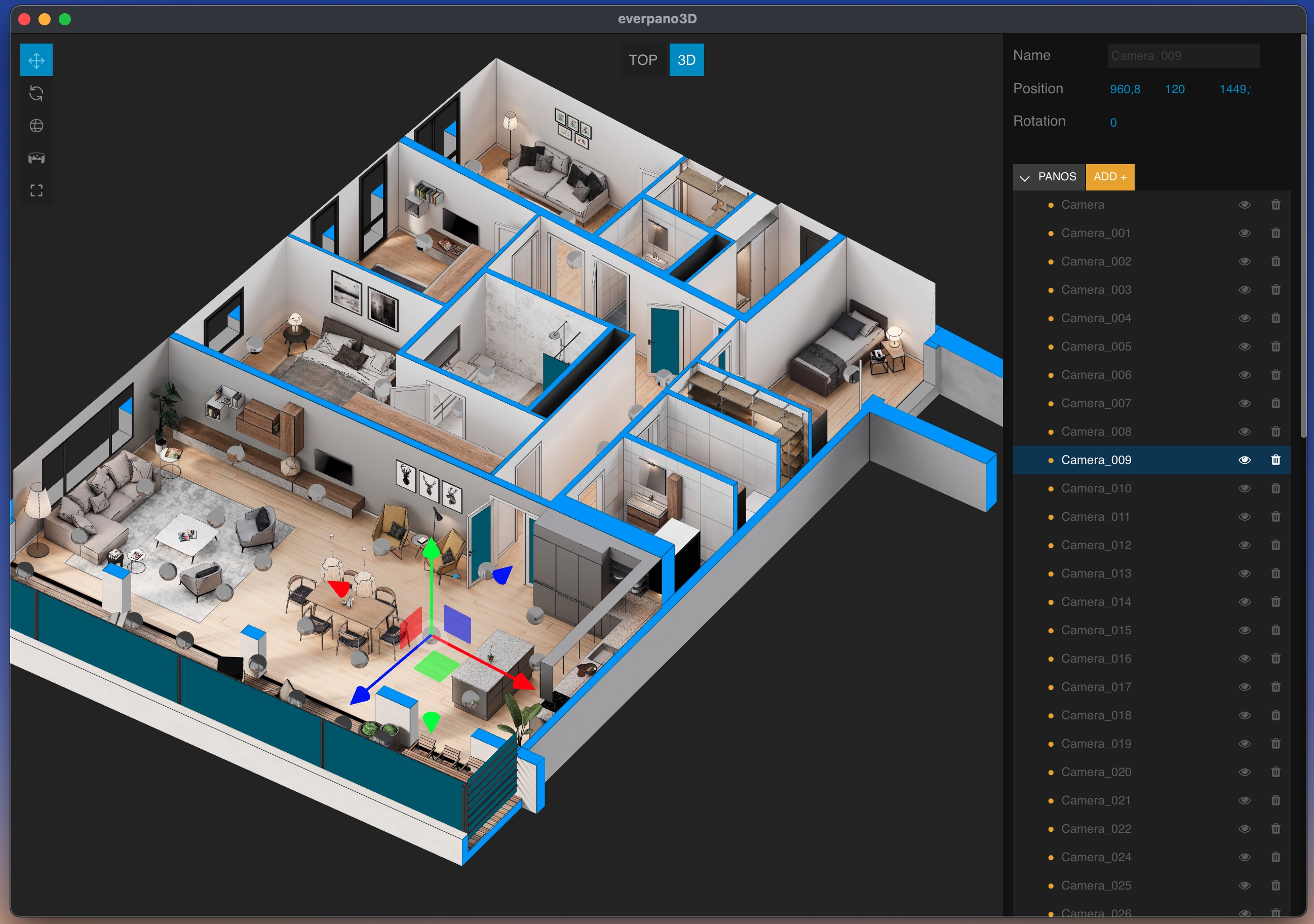Click the Name input field

(1183, 56)
